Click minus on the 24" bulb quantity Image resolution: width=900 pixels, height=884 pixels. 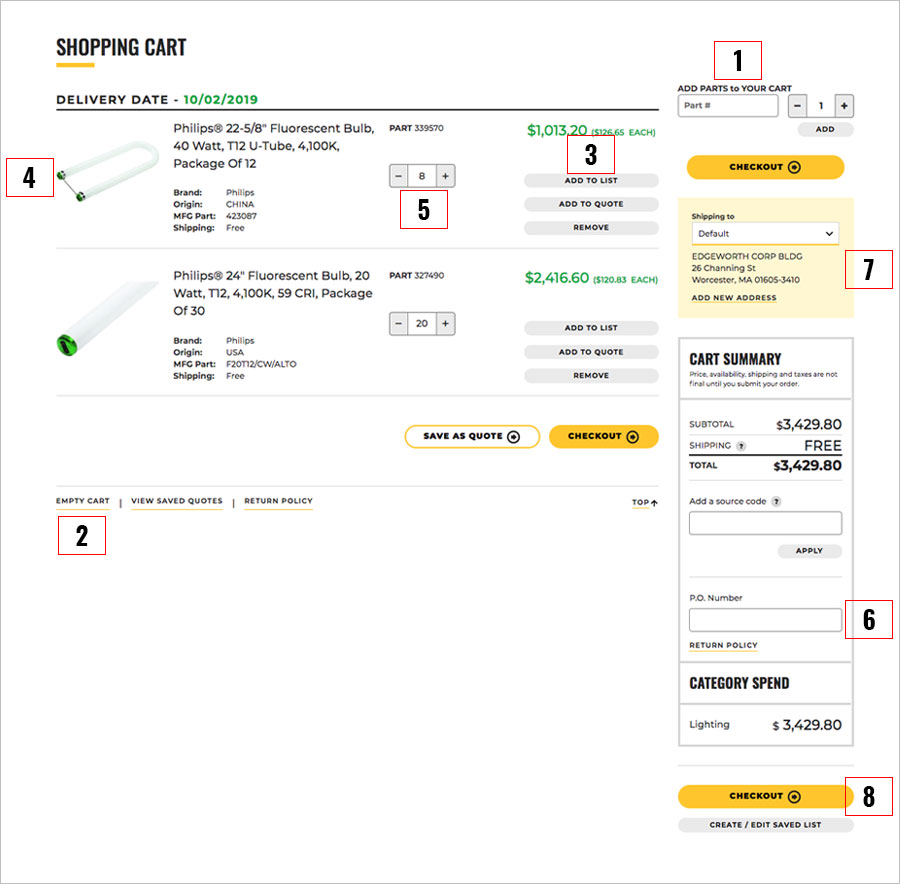pos(399,324)
